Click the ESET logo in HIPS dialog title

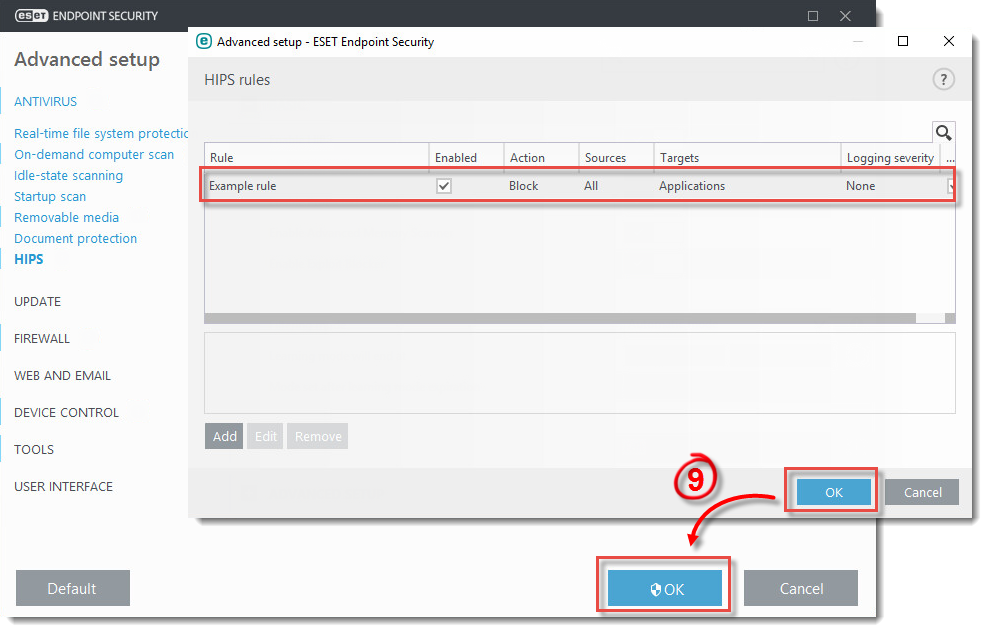204,42
